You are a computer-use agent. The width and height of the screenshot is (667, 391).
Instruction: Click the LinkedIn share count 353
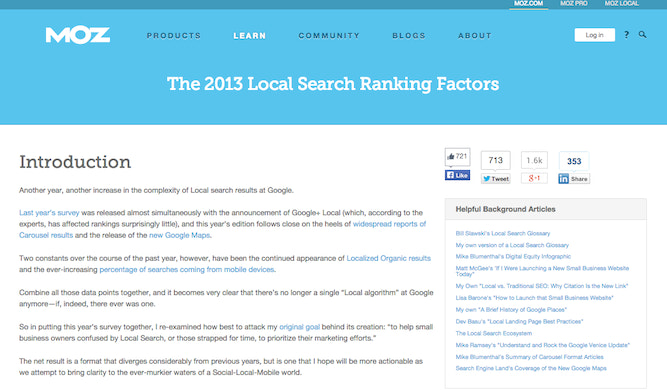(x=574, y=161)
